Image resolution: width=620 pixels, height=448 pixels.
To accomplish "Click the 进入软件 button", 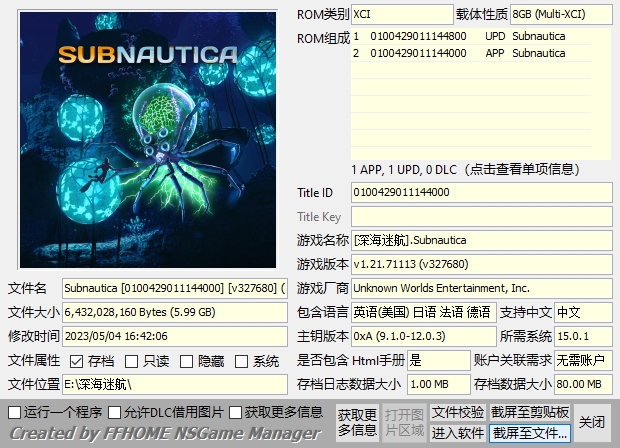I will coord(458,432).
